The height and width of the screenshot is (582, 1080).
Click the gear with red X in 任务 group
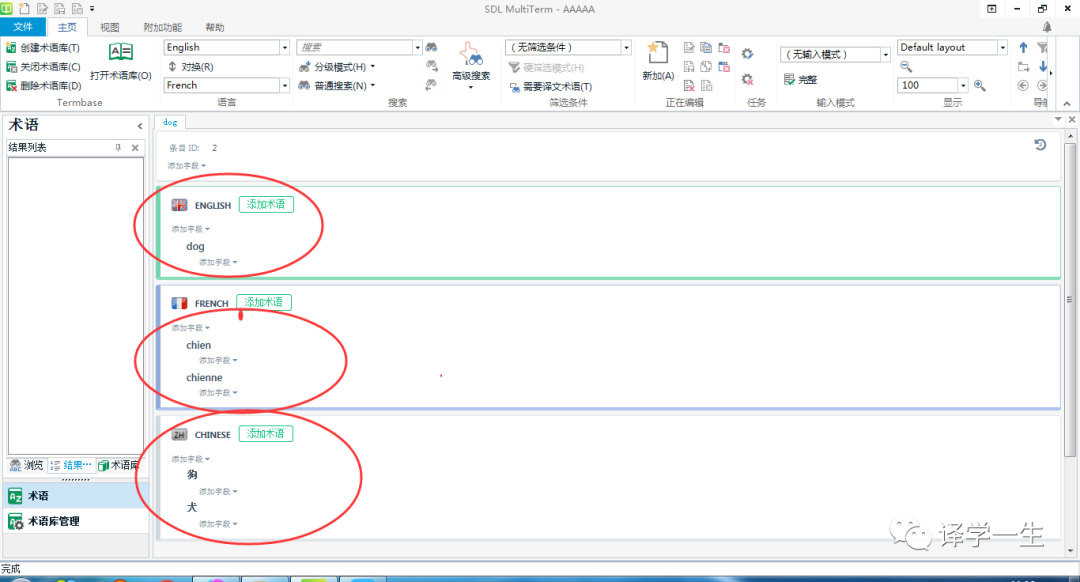tap(747, 79)
